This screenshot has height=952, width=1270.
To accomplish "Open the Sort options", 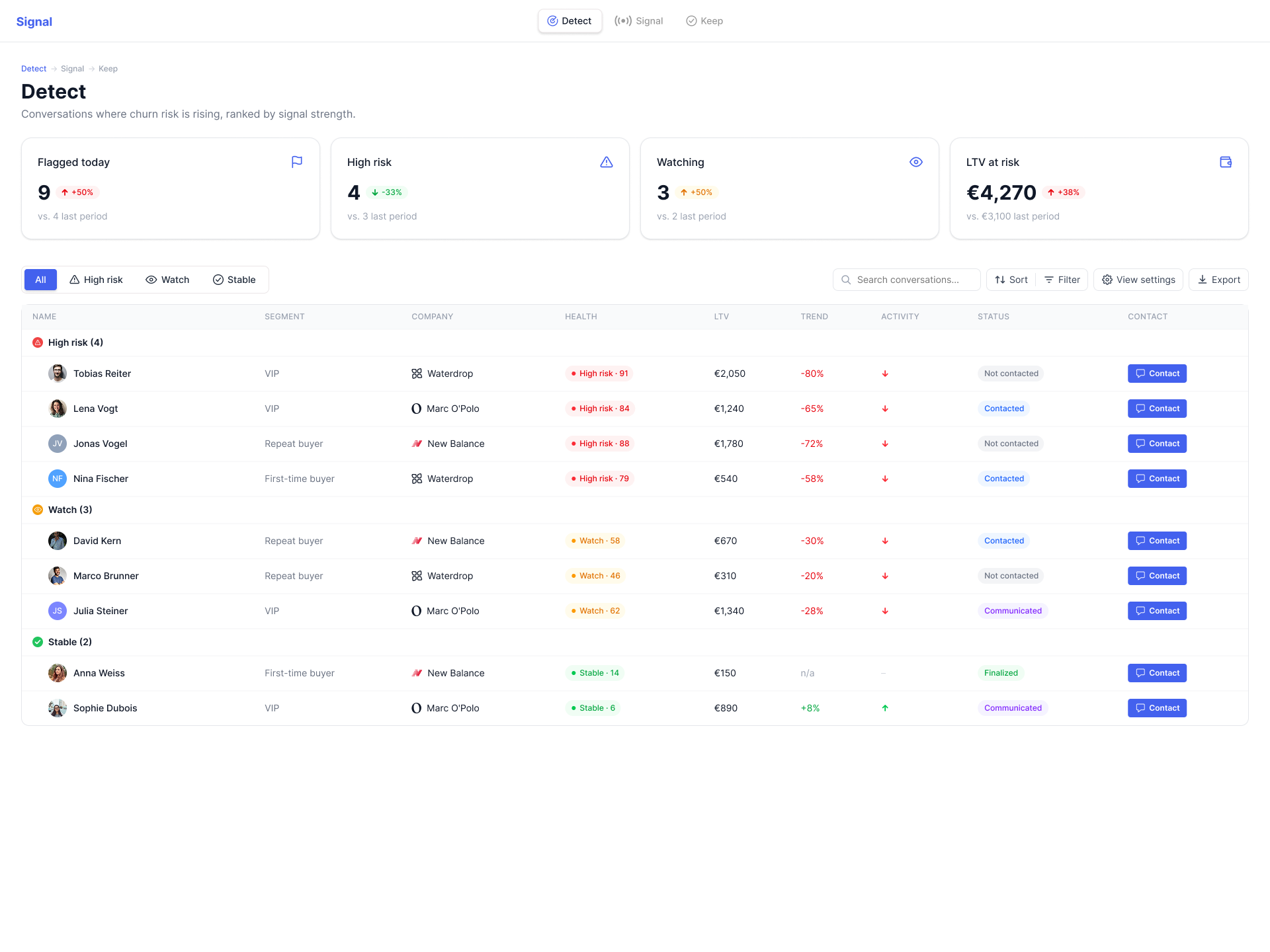I will coord(1011,280).
